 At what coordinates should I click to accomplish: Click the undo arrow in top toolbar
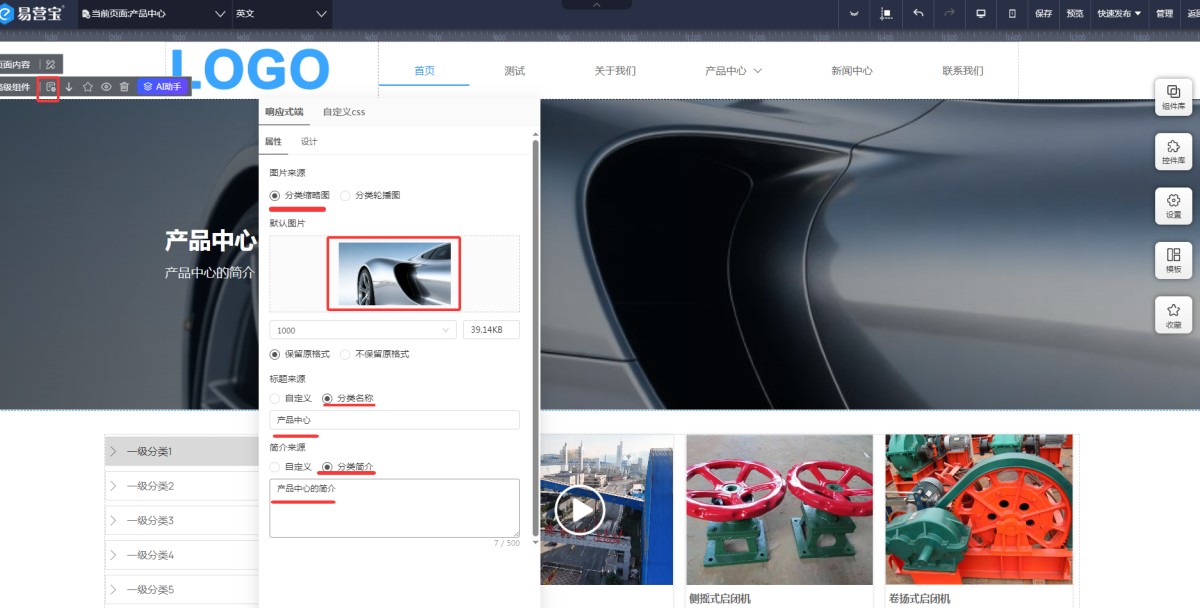pyautogui.click(x=918, y=13)
